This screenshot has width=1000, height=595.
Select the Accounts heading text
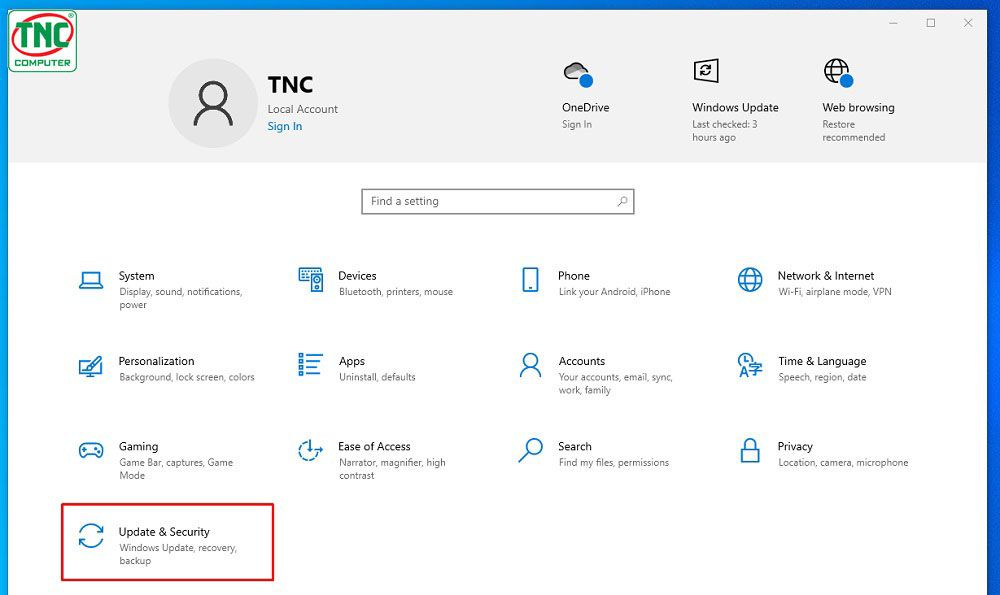(582, 362)
